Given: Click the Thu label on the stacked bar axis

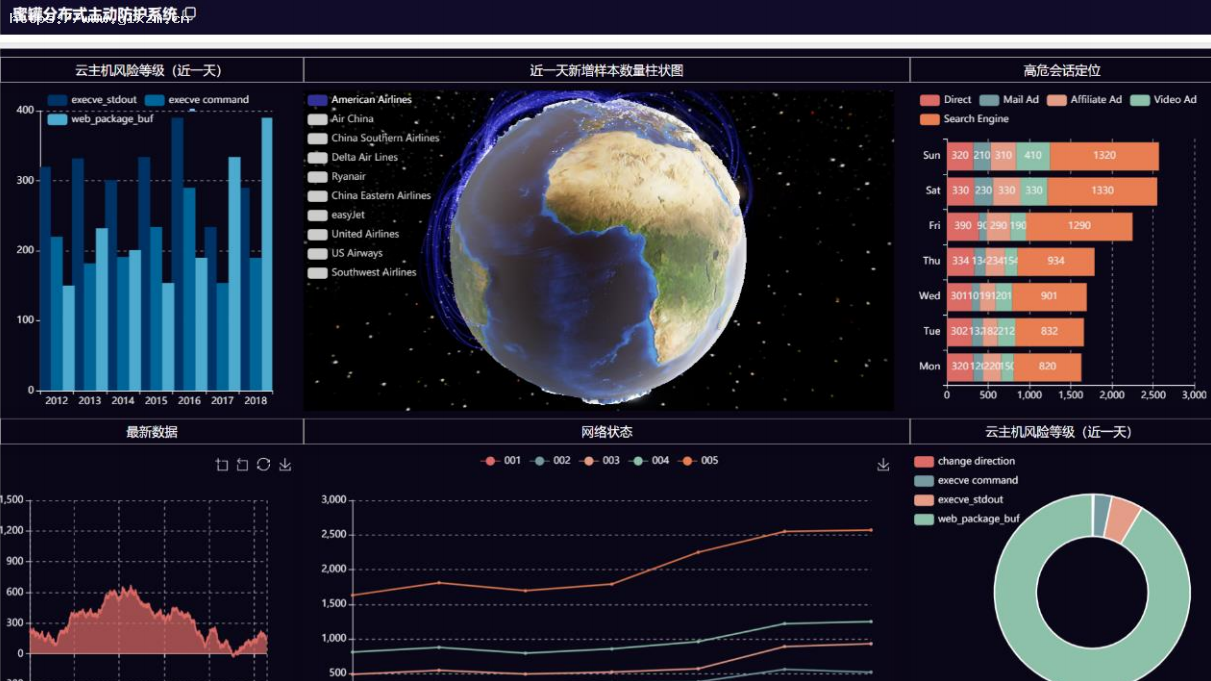Looking at the screenshot, I should tap(931, 261).
